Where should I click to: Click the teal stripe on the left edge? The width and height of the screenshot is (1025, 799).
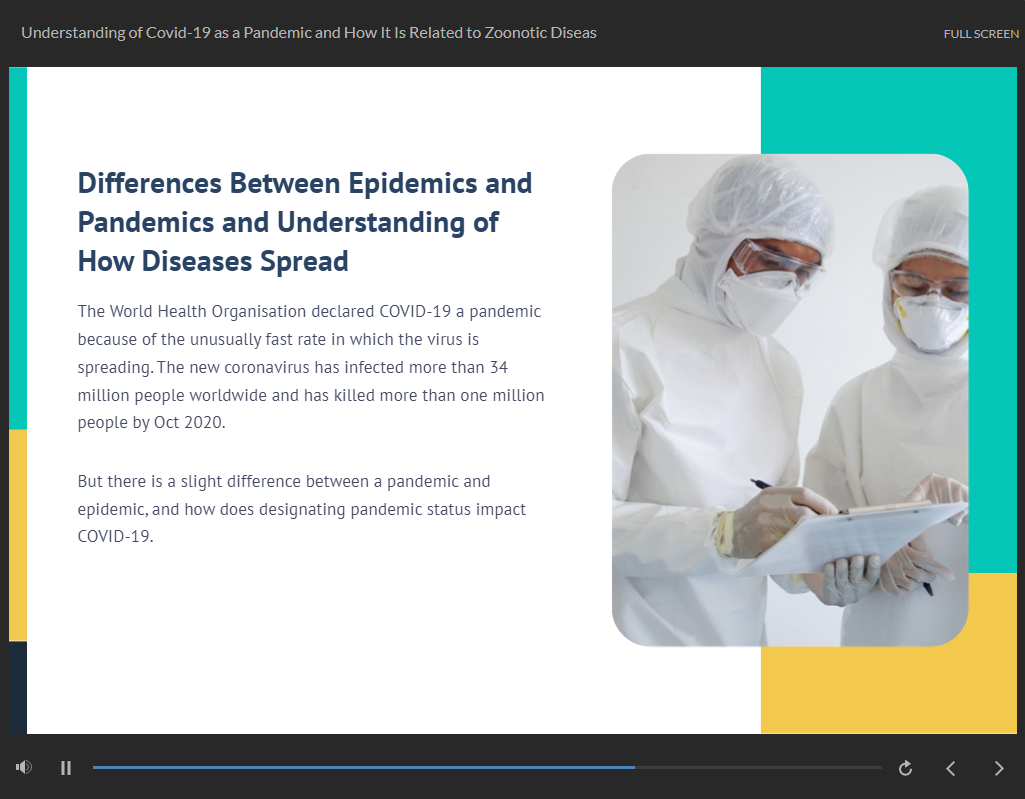pos(18,250)
